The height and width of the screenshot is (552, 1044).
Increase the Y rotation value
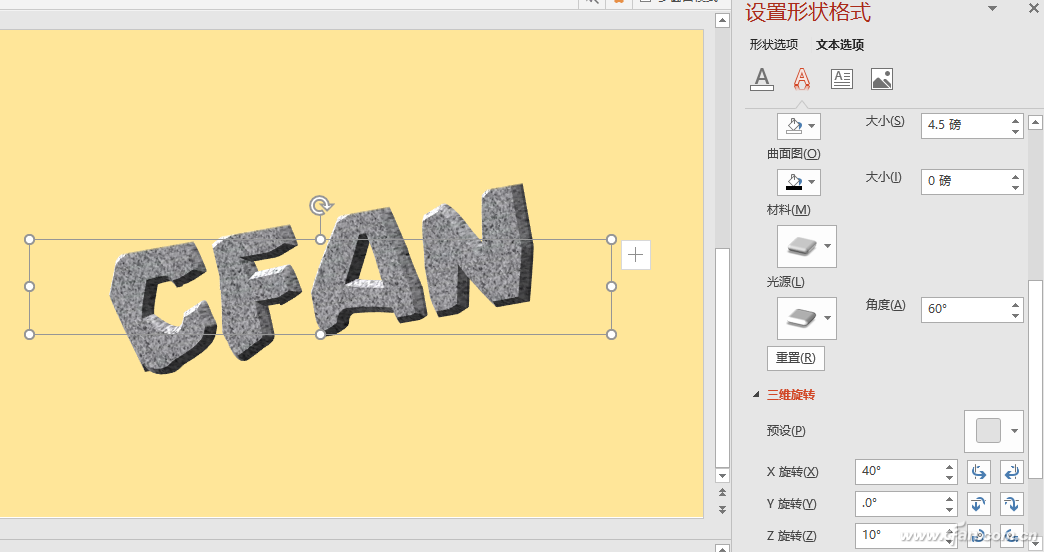950,498
